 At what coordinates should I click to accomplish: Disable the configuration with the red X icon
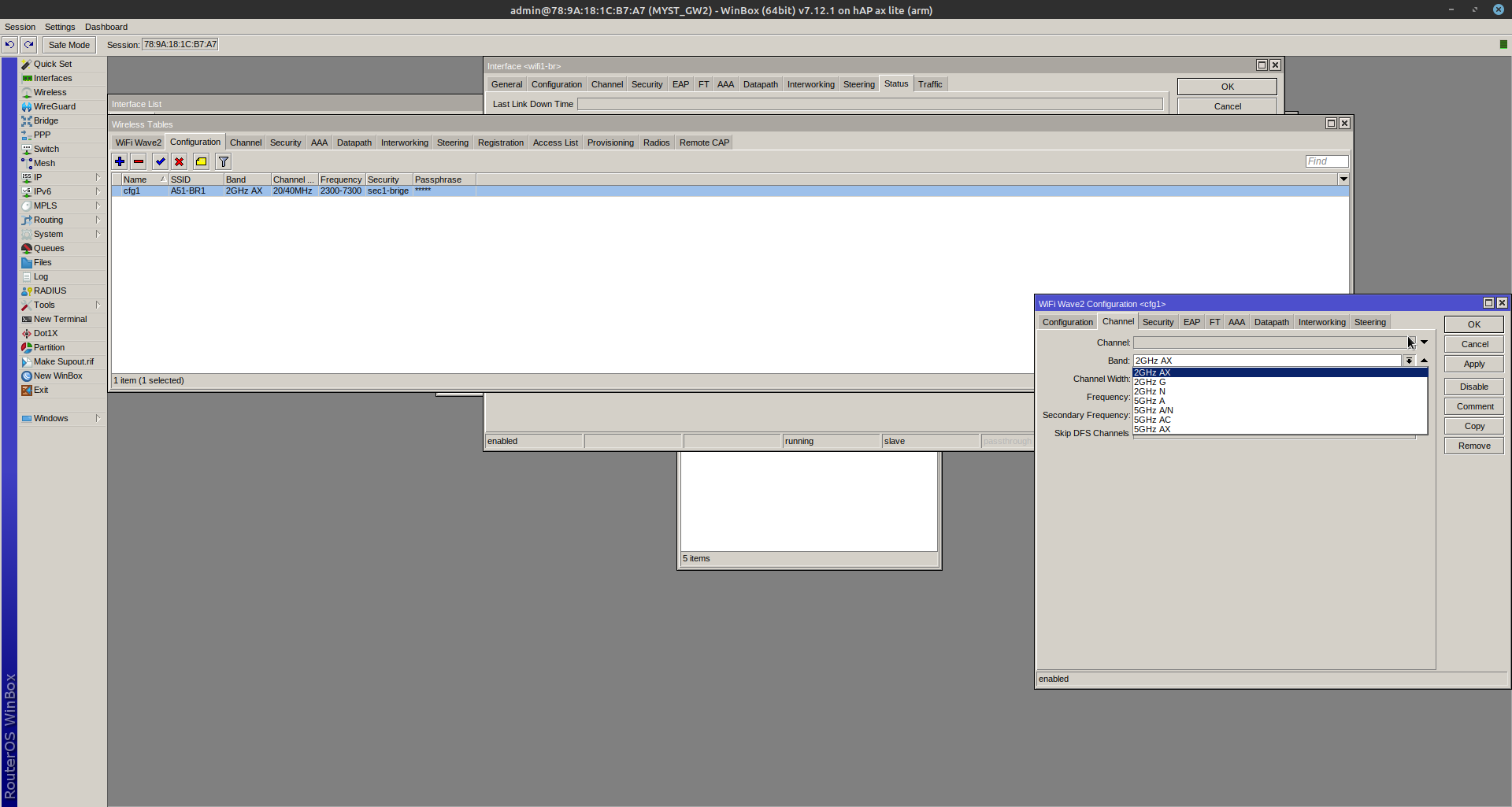pos(180,161)
